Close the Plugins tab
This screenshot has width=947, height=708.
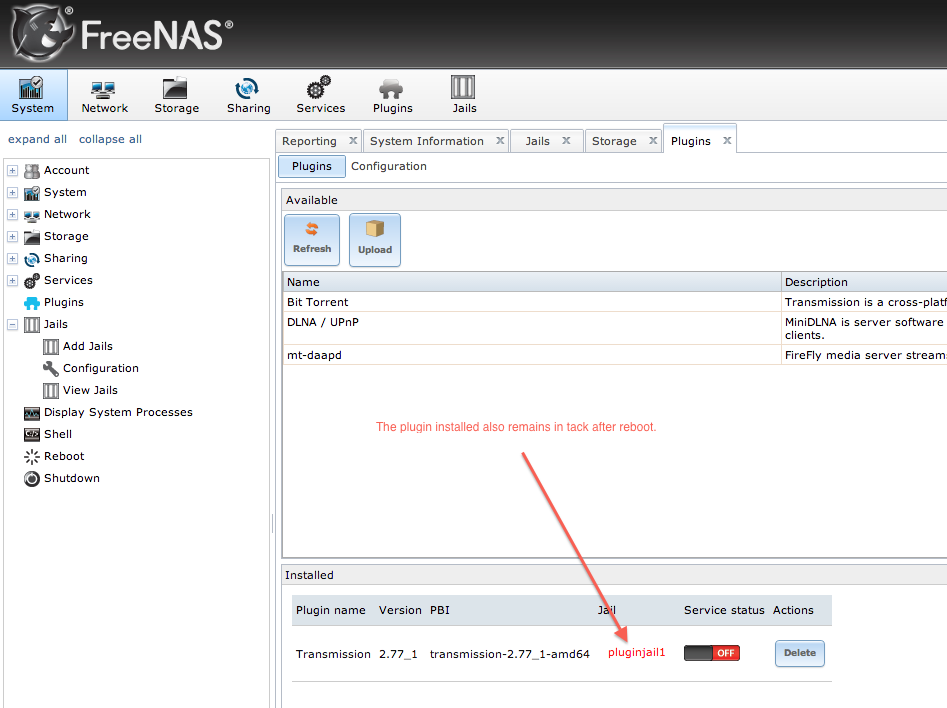(x=727, y=141)
